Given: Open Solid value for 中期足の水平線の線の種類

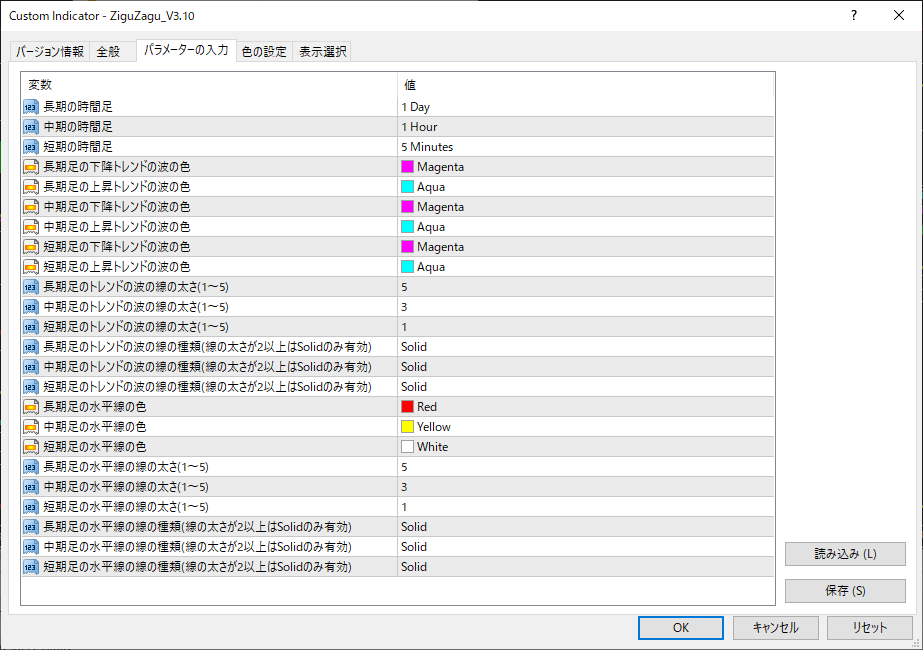Looking at the screenshot, I should pyautogui.click(x=586, y=548).
